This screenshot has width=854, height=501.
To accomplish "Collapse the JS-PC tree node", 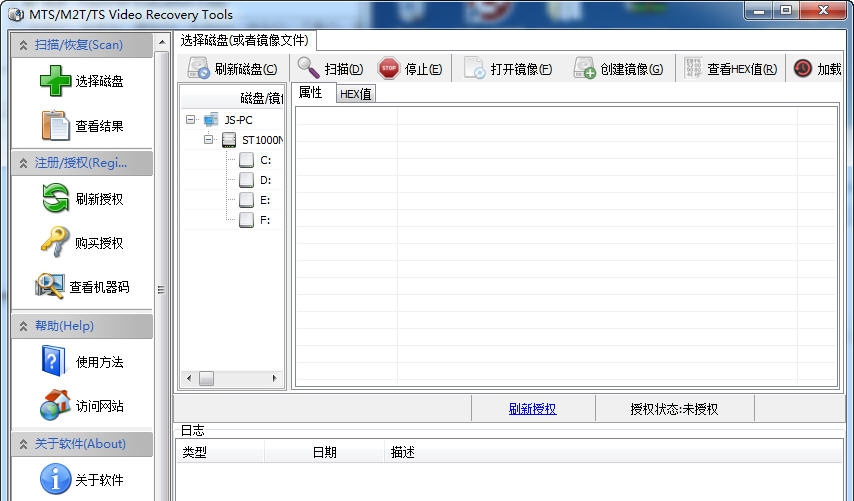I will tap(191, 119).
